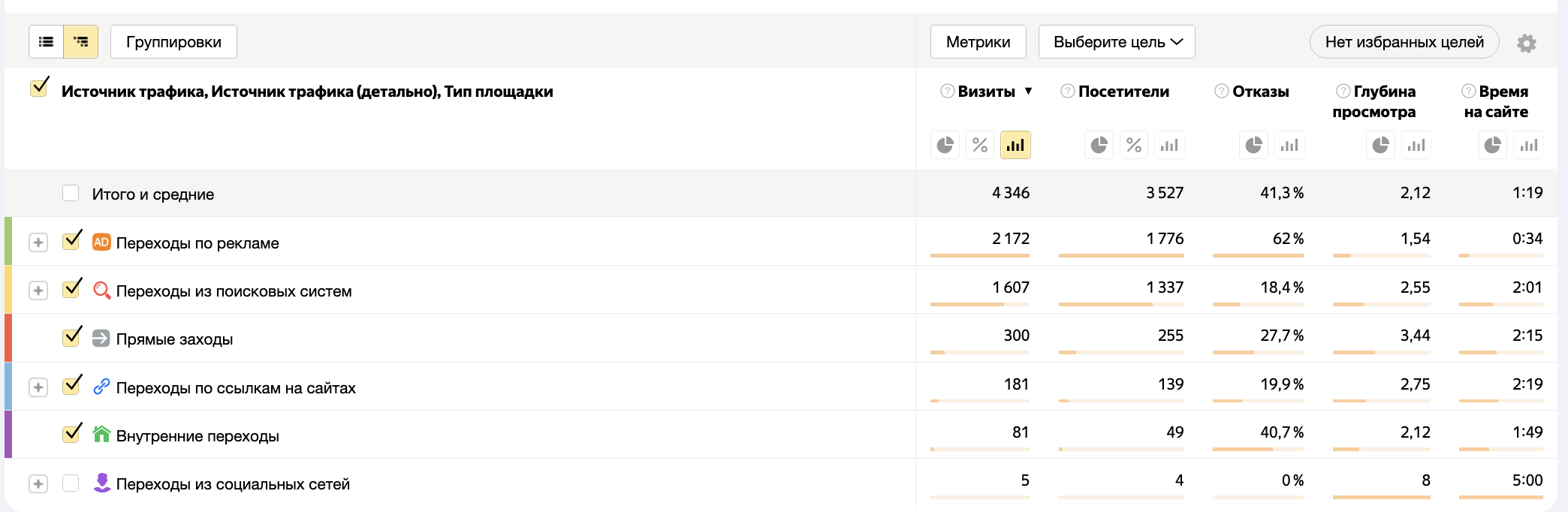Click help icon next to Глубина просмотра
Screen dimensions: 1568x512
coord(1343,92)
